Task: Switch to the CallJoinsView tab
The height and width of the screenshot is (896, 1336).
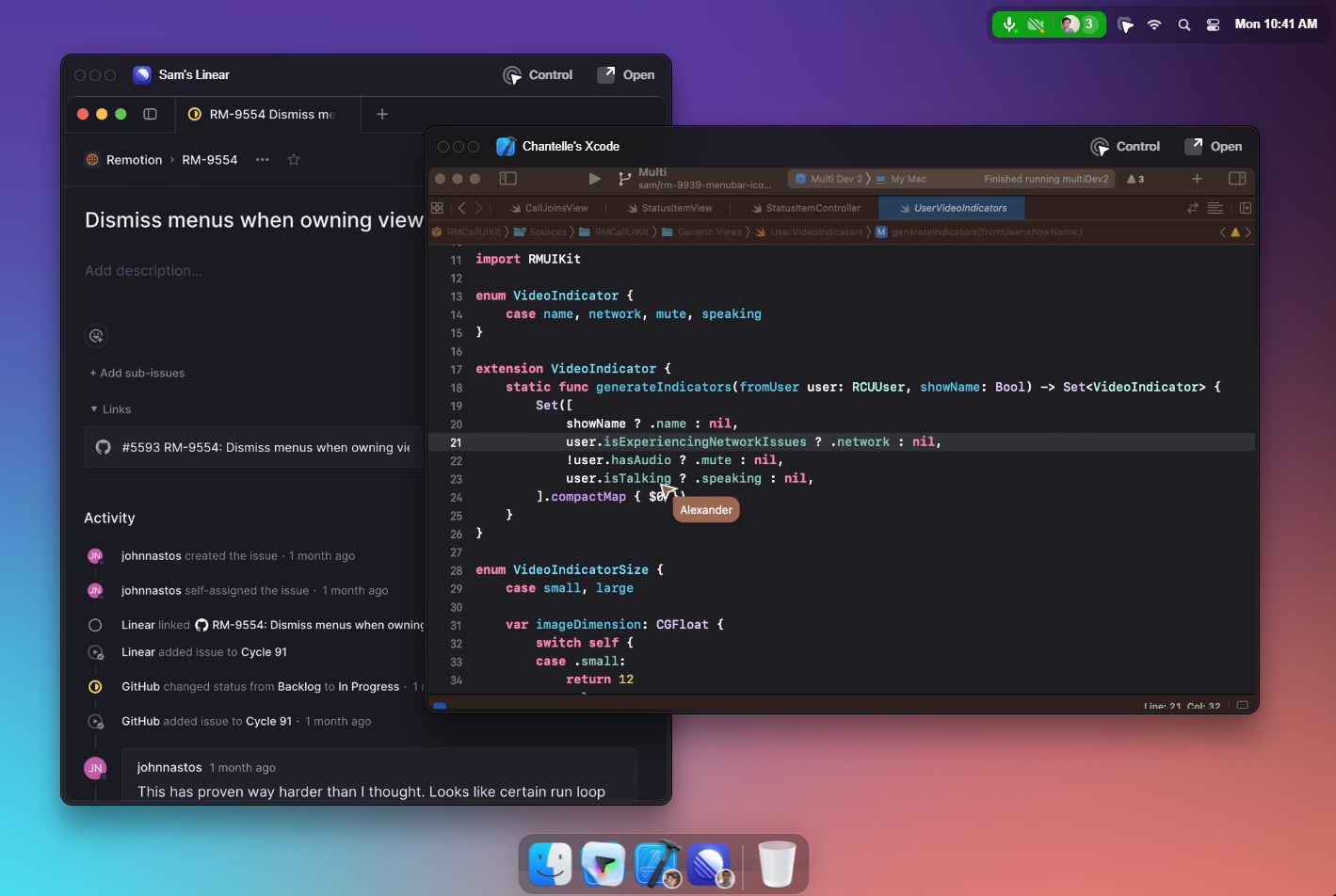Action: (x=550, y=207)
